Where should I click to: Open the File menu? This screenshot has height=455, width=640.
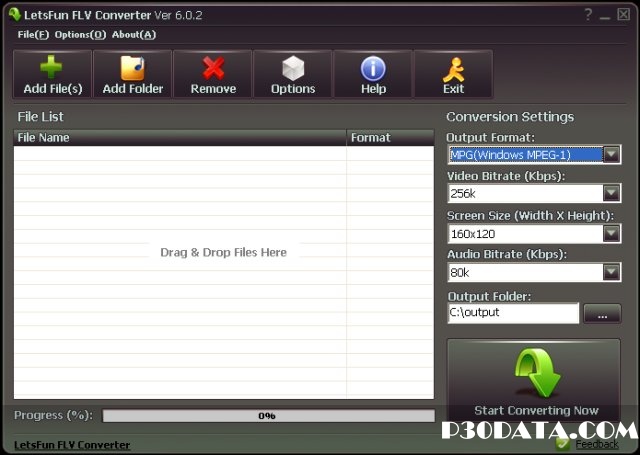(x=33, y=34)
